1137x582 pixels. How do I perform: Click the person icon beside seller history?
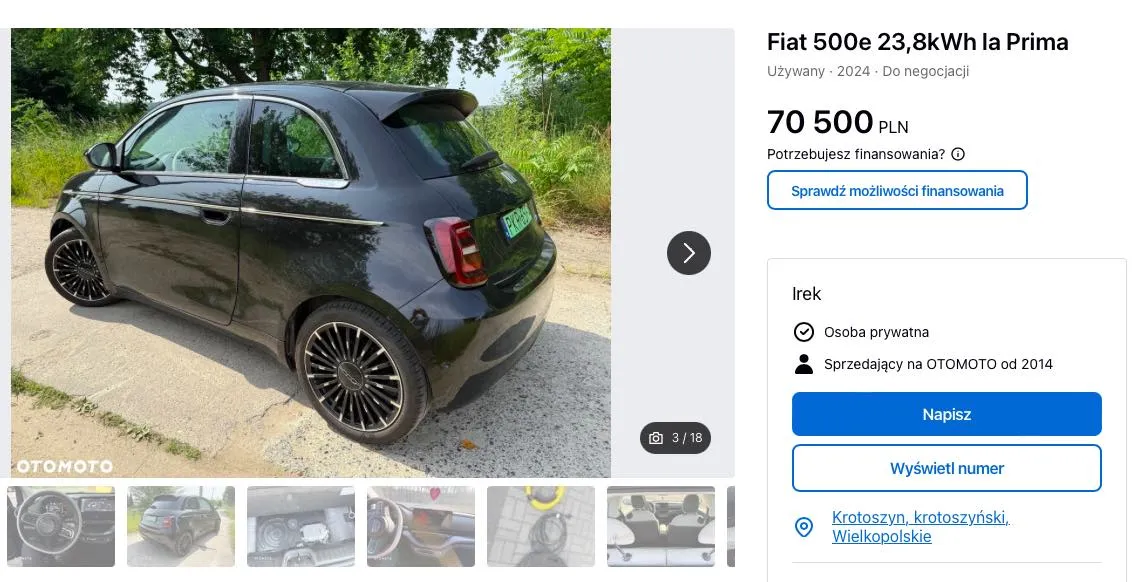coord(804,364)
